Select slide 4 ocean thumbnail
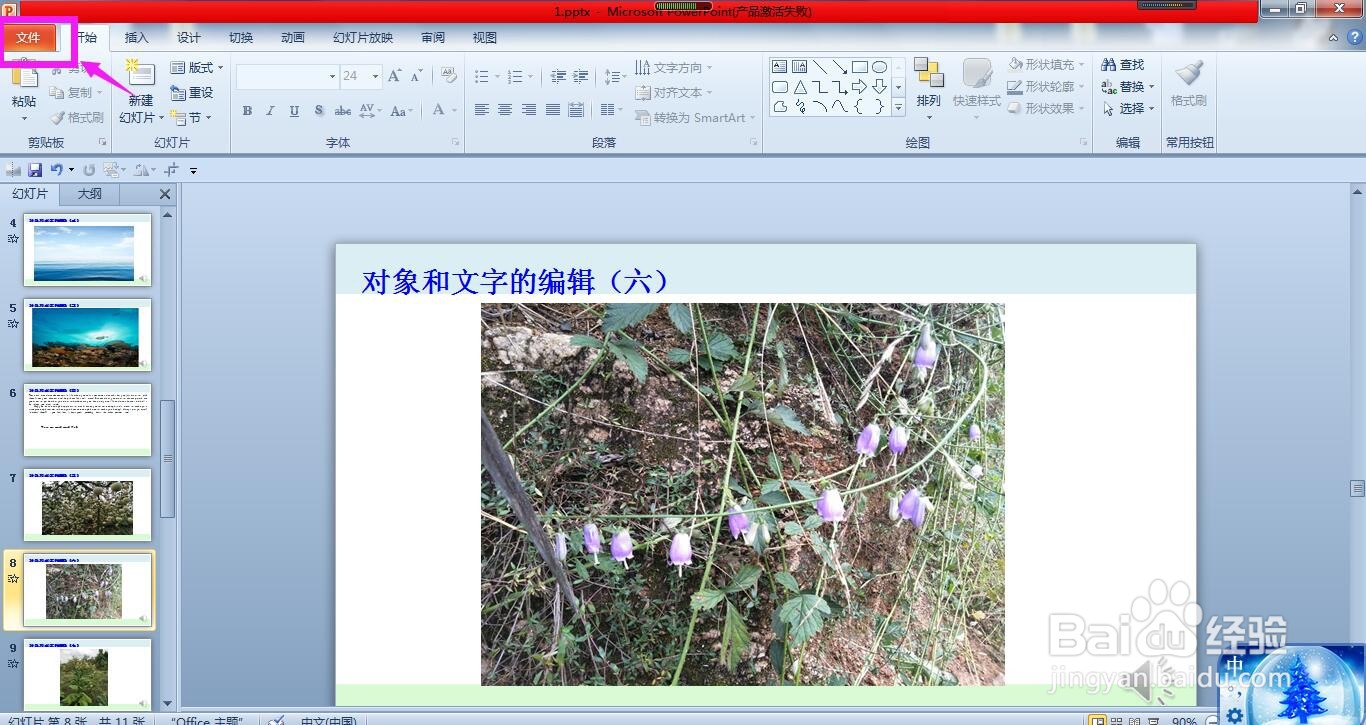The image size is (1366, 725). (x=88, y=250)
